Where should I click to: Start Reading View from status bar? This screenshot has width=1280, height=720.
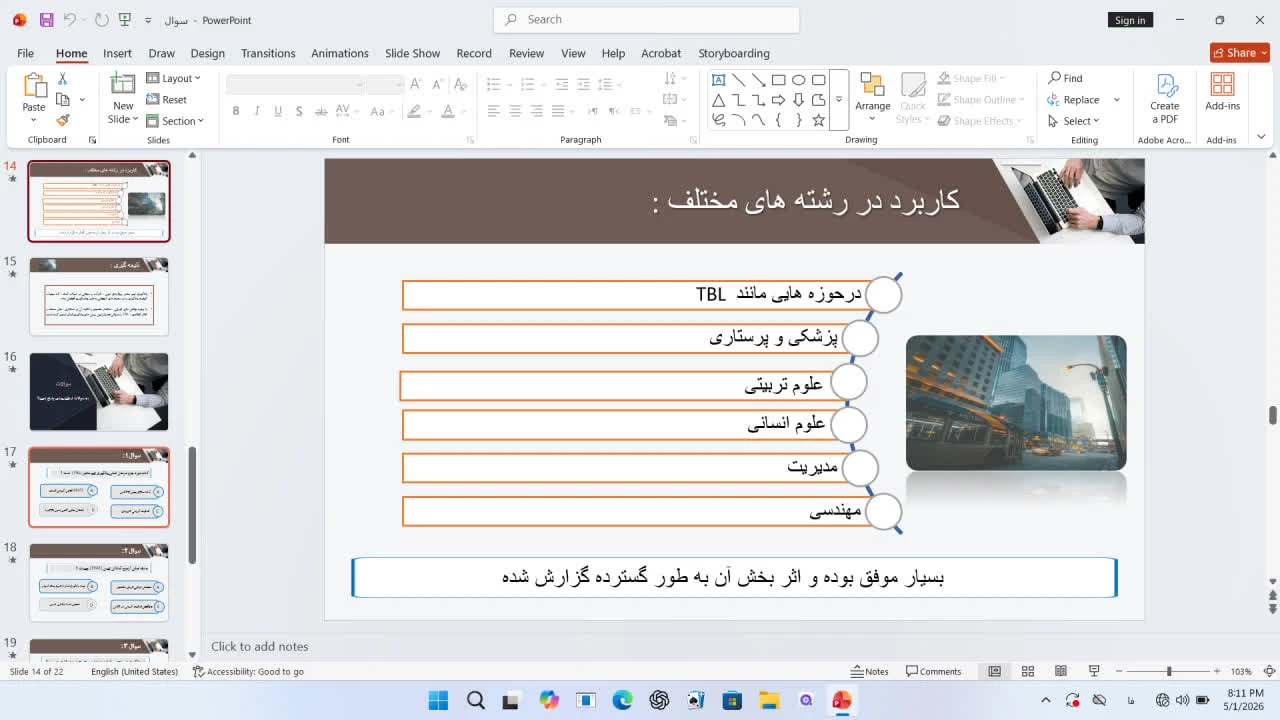[x=1060, y=671]
